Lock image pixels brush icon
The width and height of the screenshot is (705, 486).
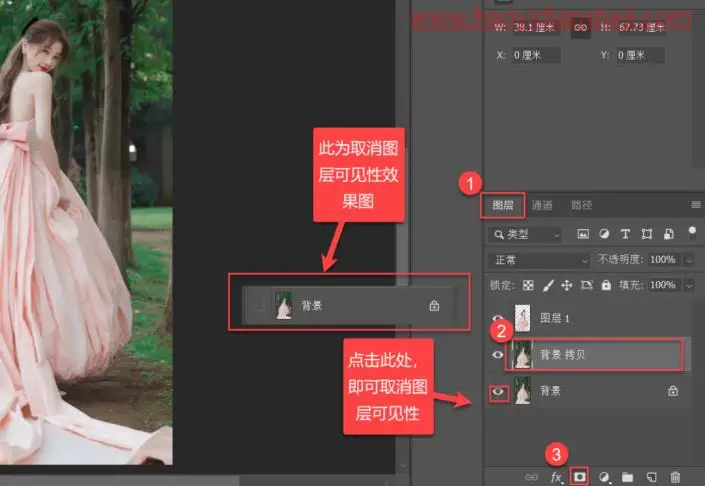pos(548,285)
